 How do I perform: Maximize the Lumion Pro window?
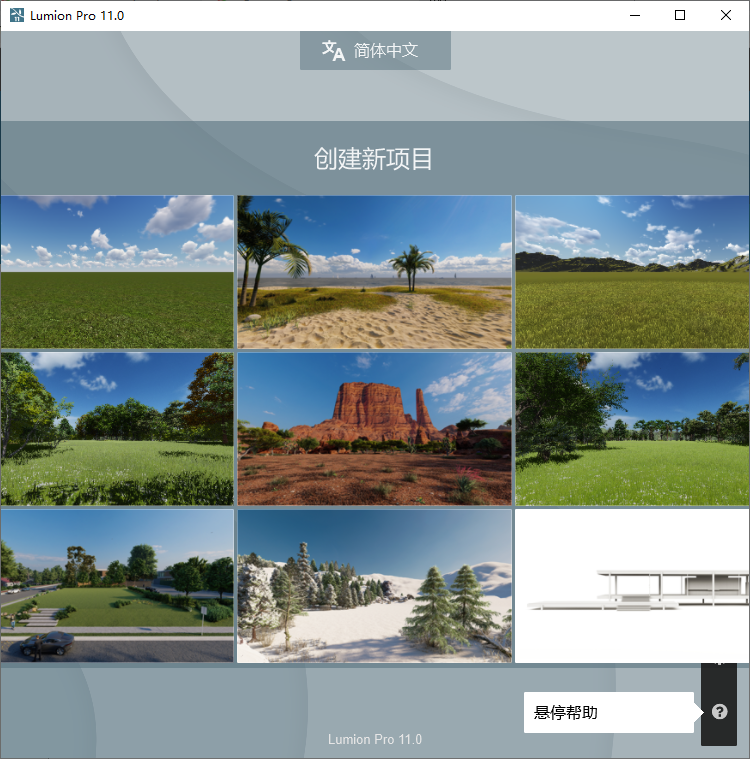click(680, 15)
